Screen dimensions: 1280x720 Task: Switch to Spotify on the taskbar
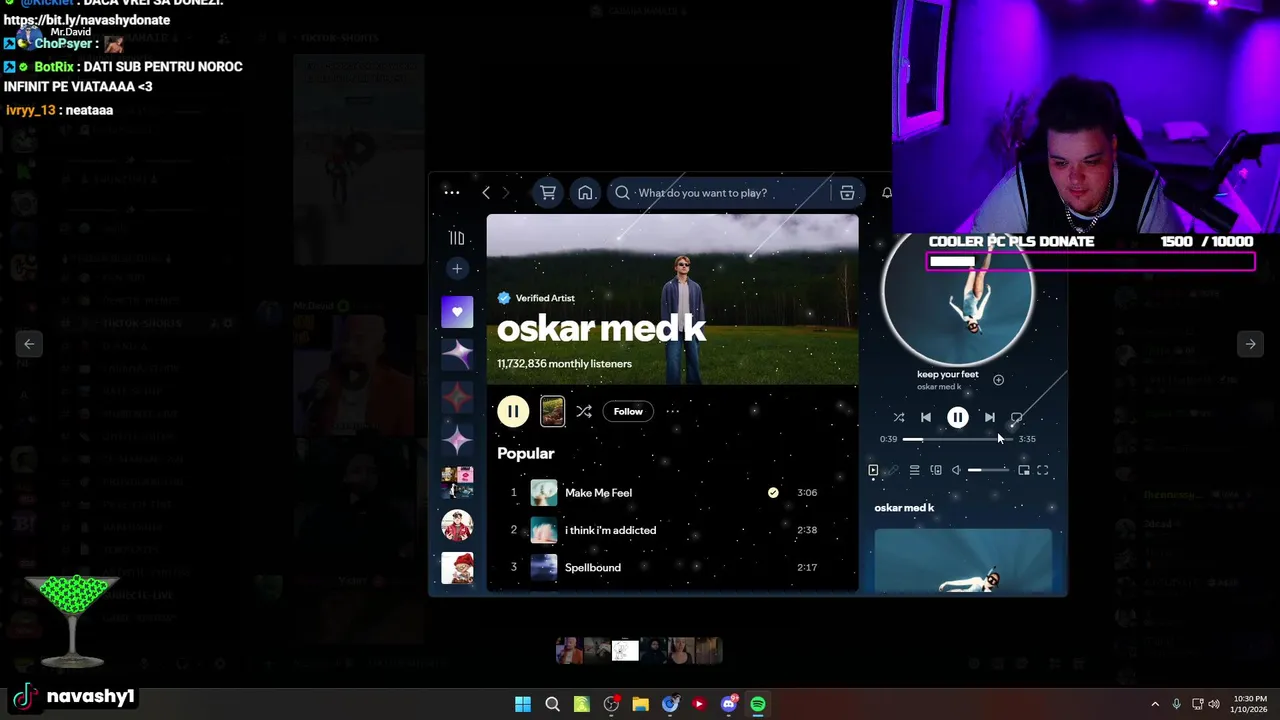click(758, 705)
